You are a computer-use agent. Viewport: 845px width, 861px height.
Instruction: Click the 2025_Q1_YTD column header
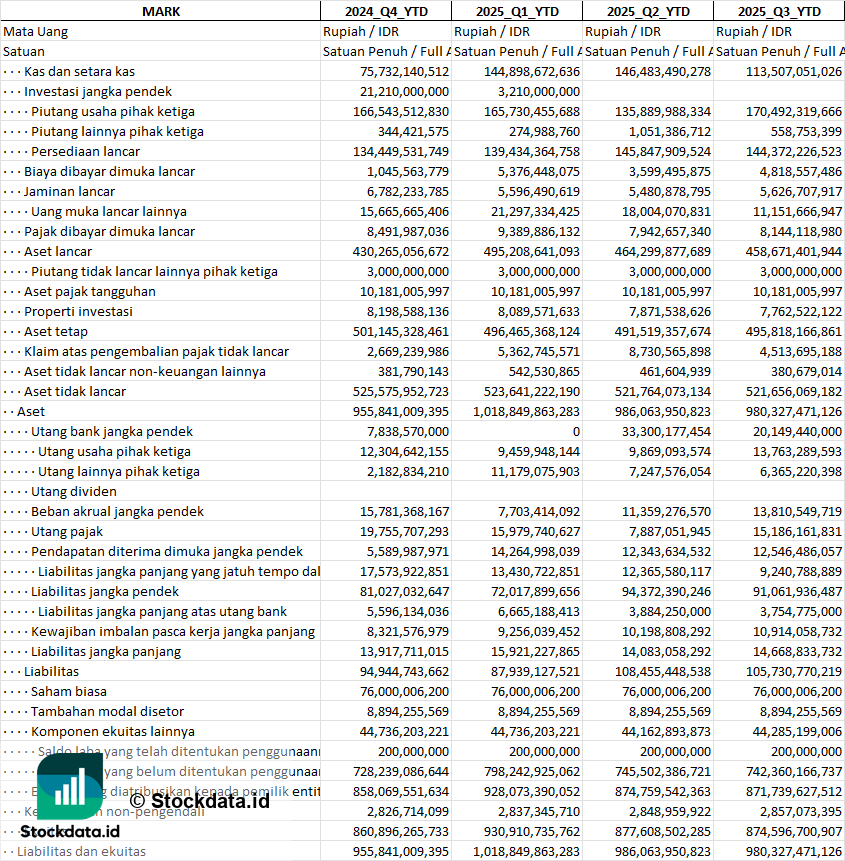(x=517, y=12)
